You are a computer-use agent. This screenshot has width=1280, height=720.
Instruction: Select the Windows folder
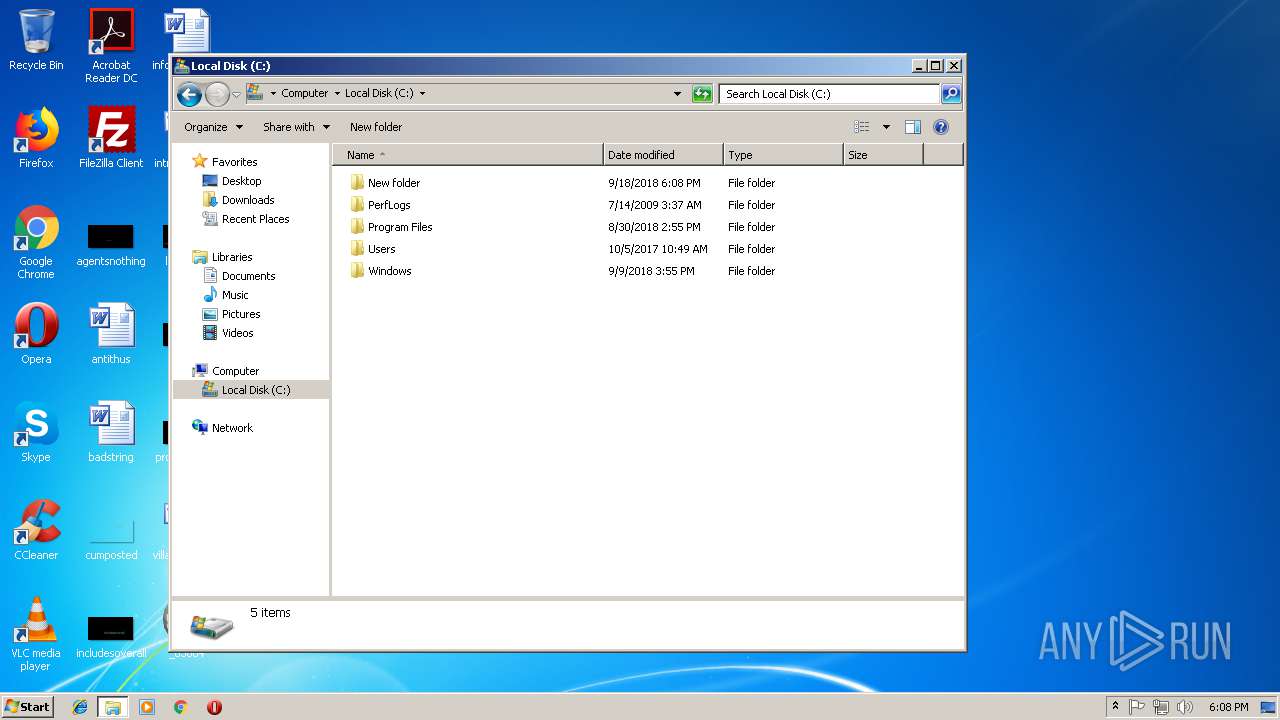[389, 271]
